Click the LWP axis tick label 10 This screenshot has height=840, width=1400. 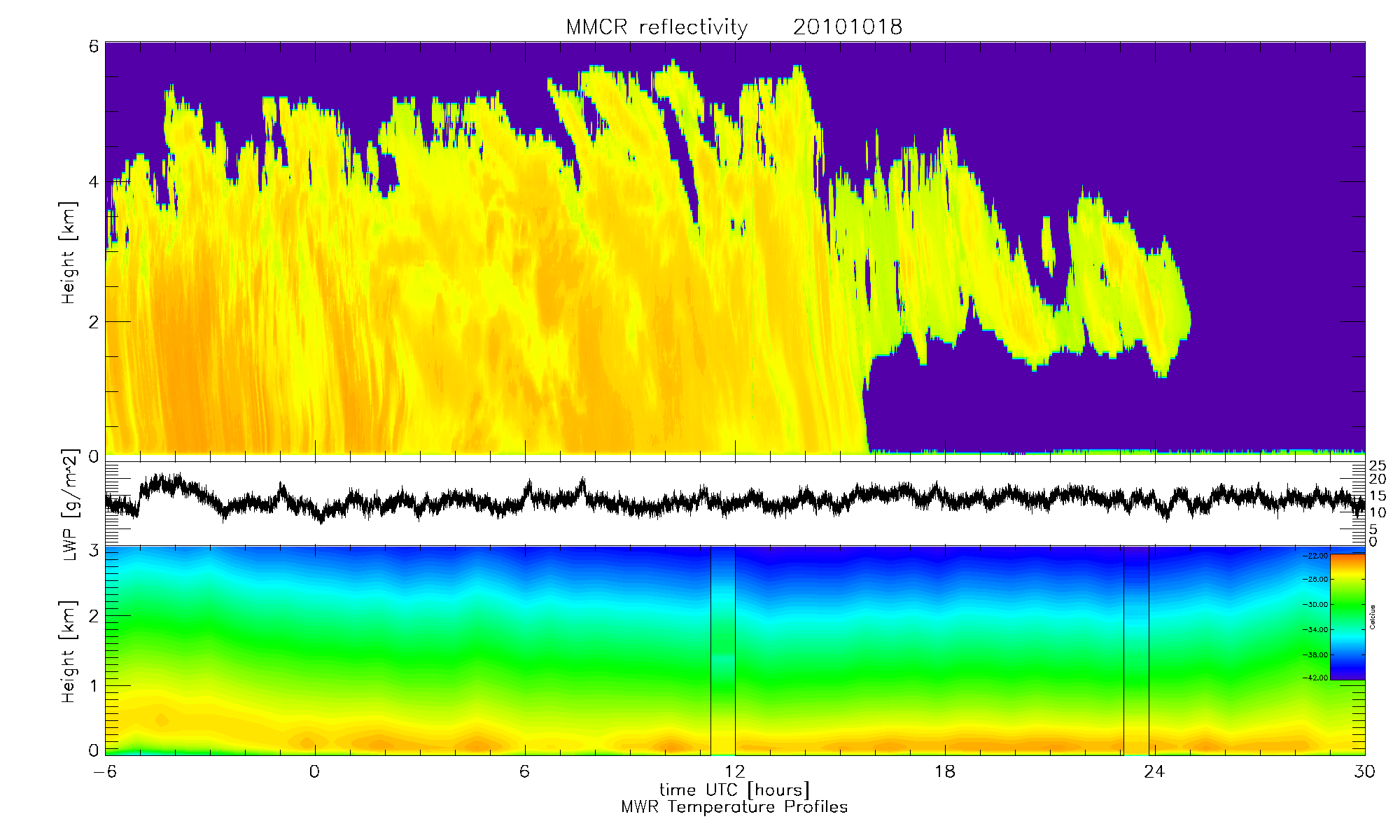[1378, 512]
